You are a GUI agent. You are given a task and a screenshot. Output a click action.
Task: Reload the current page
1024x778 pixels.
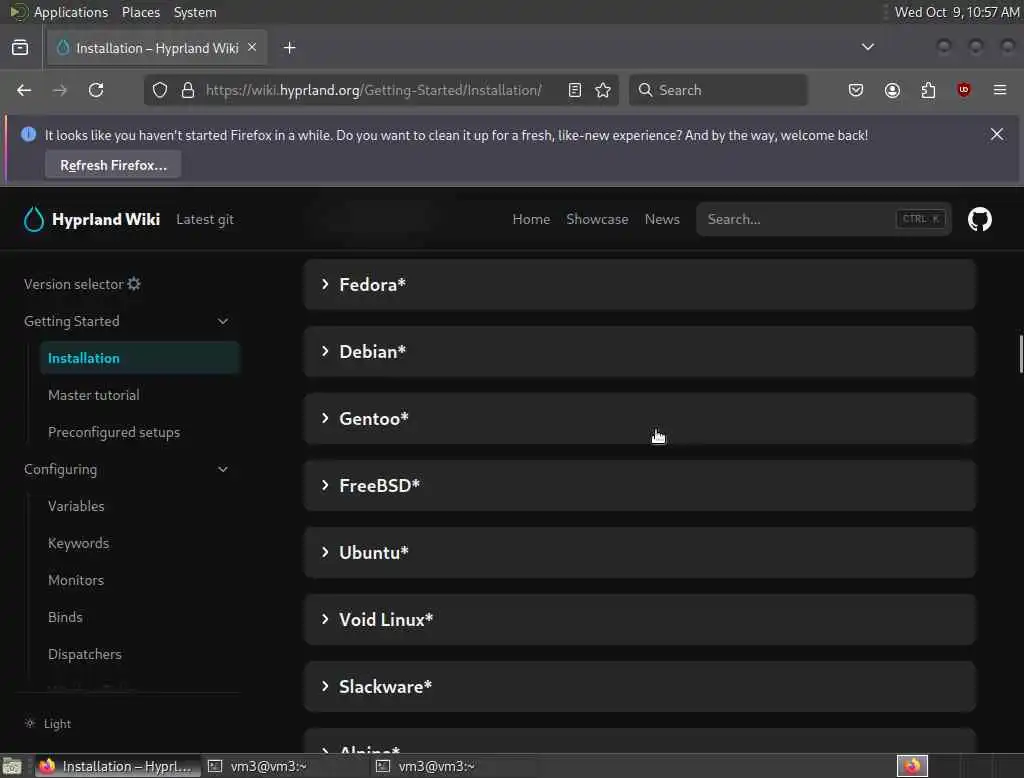pyautogui.click(x=96, y=90)
